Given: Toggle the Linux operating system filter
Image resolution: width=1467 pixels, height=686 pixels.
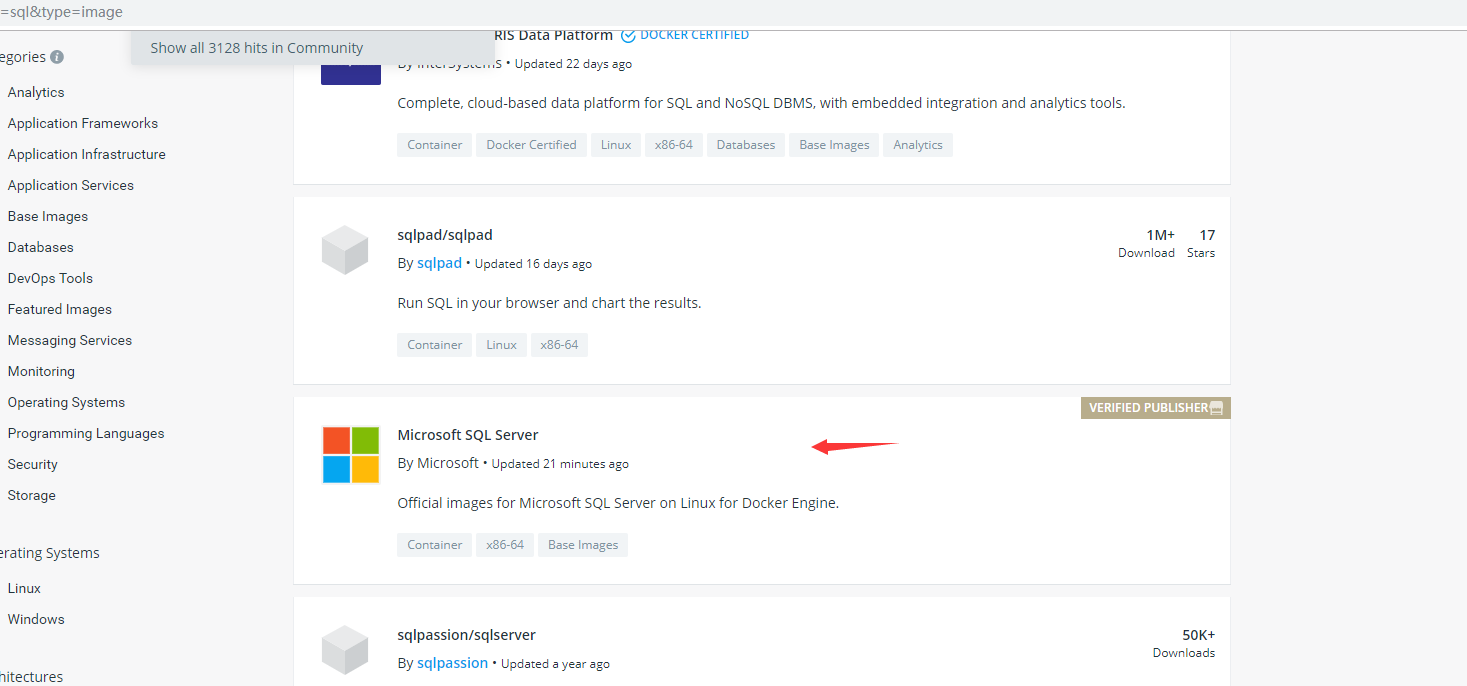Looking at the screenshot, I should pyautogui.click(x=24, y=588).
